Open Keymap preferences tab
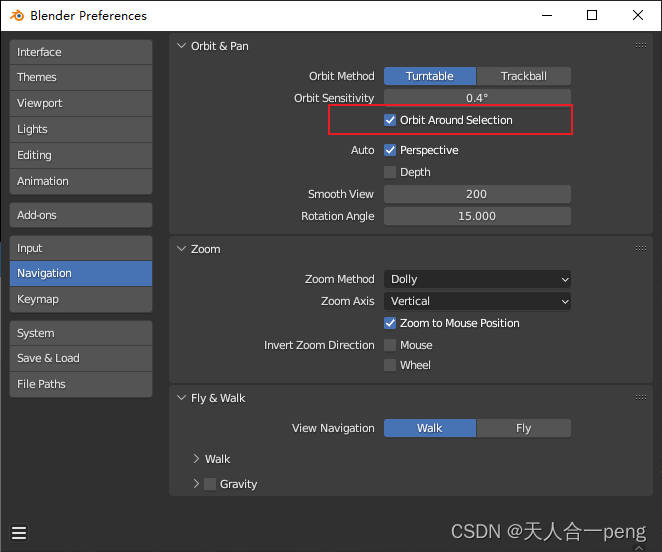This screenshot has width=662, height=552. pos(81,299)
